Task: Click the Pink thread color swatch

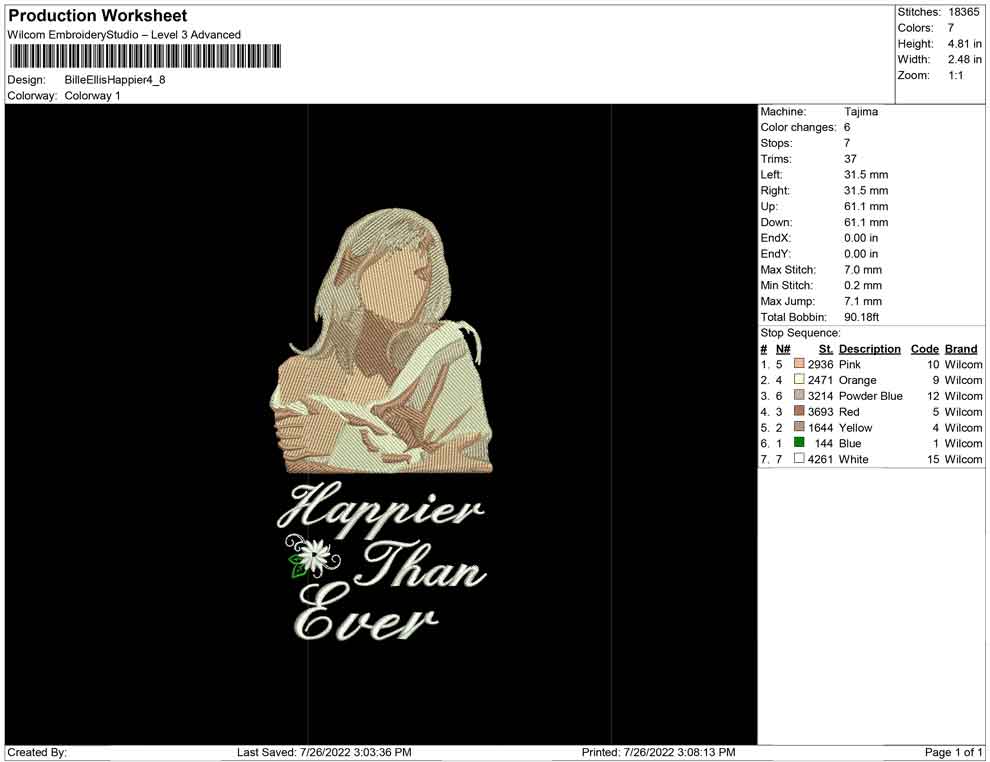Action: pos(799,365)
